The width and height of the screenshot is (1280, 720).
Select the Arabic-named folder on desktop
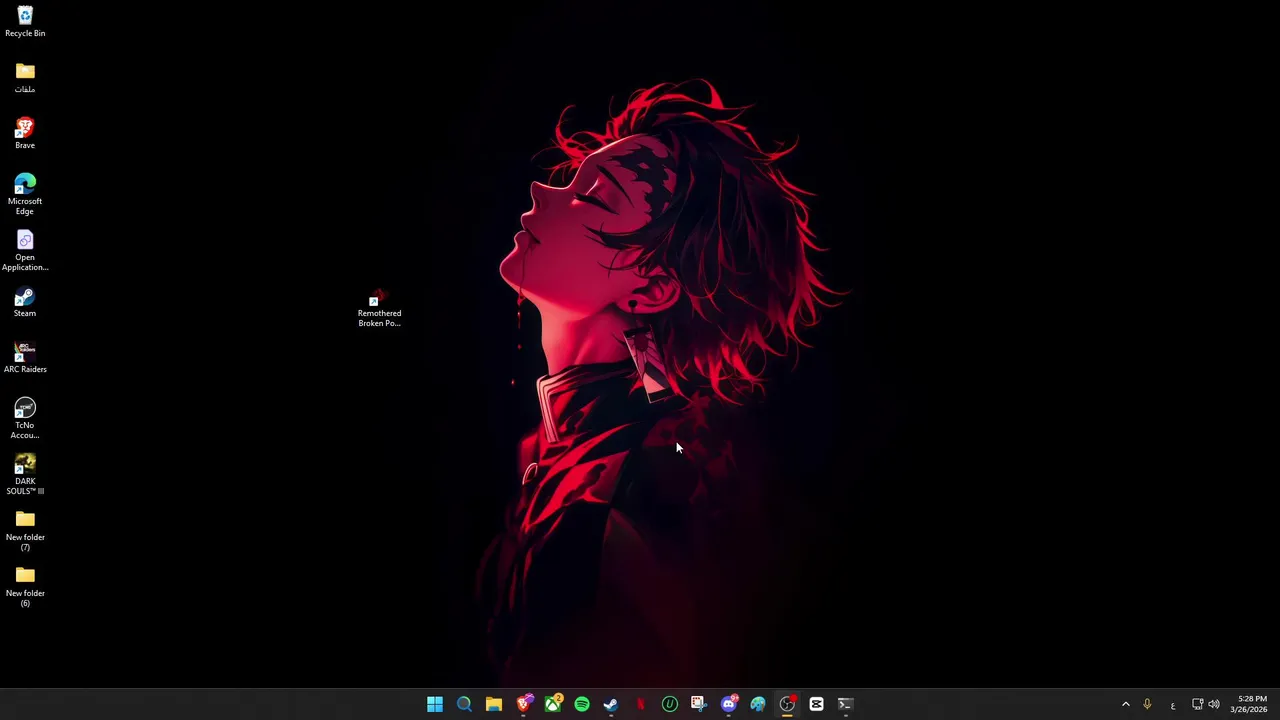[x=25, y=77]
